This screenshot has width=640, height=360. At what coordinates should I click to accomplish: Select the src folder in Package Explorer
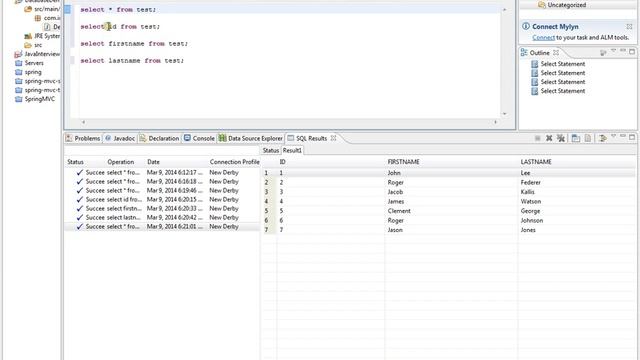pos(33,45)
